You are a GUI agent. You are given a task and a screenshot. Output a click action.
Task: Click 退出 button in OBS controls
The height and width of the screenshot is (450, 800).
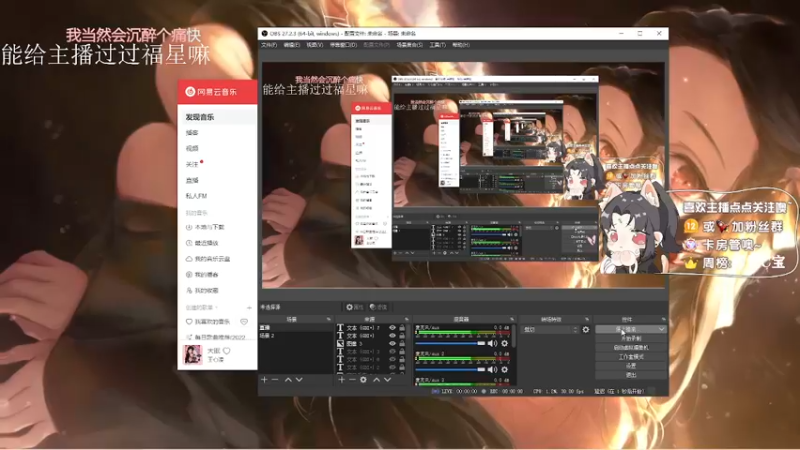click(631, 375)
